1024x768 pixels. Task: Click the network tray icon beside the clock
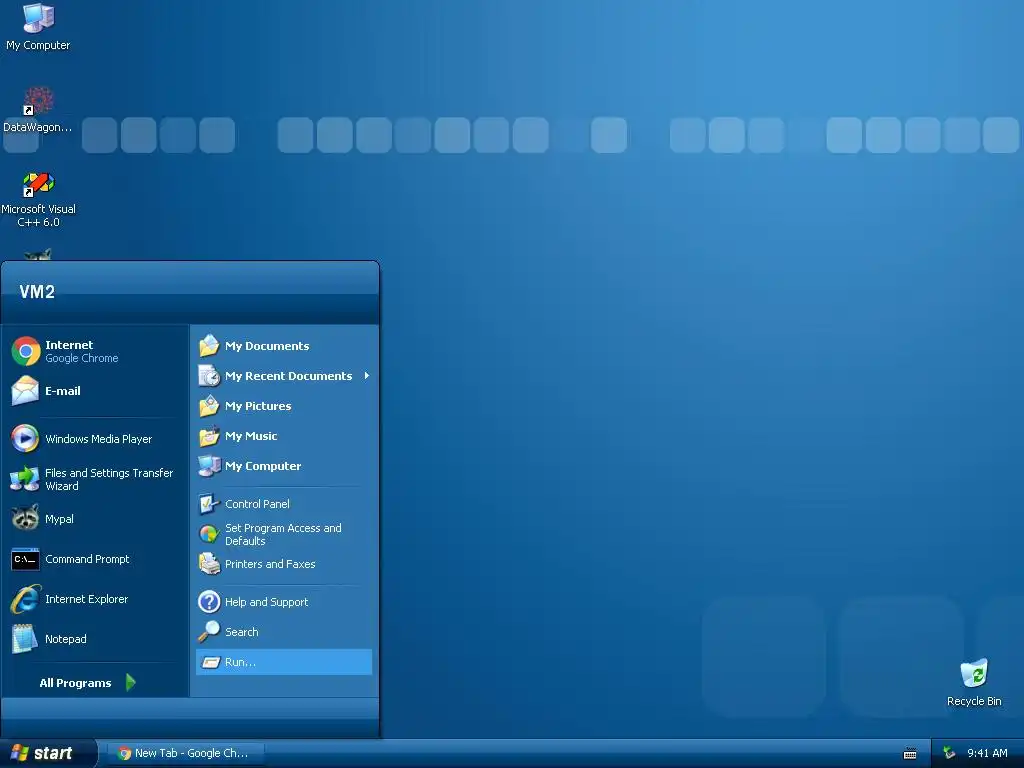(x=949, y=753)
